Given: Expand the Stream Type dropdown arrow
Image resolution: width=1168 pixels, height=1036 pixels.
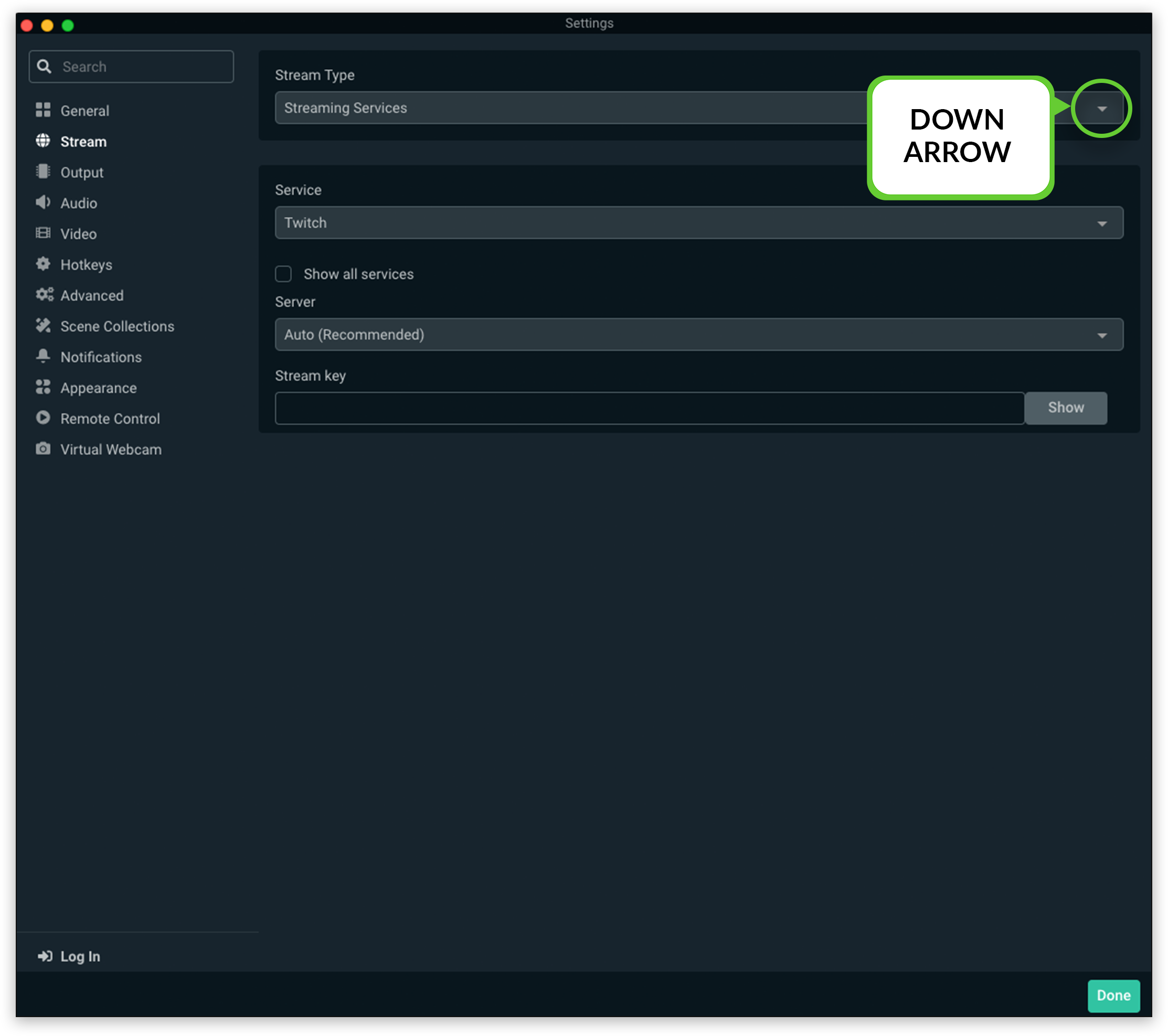Looking at the screenshot, I should pyautogui.click(x=1103, y=109).
